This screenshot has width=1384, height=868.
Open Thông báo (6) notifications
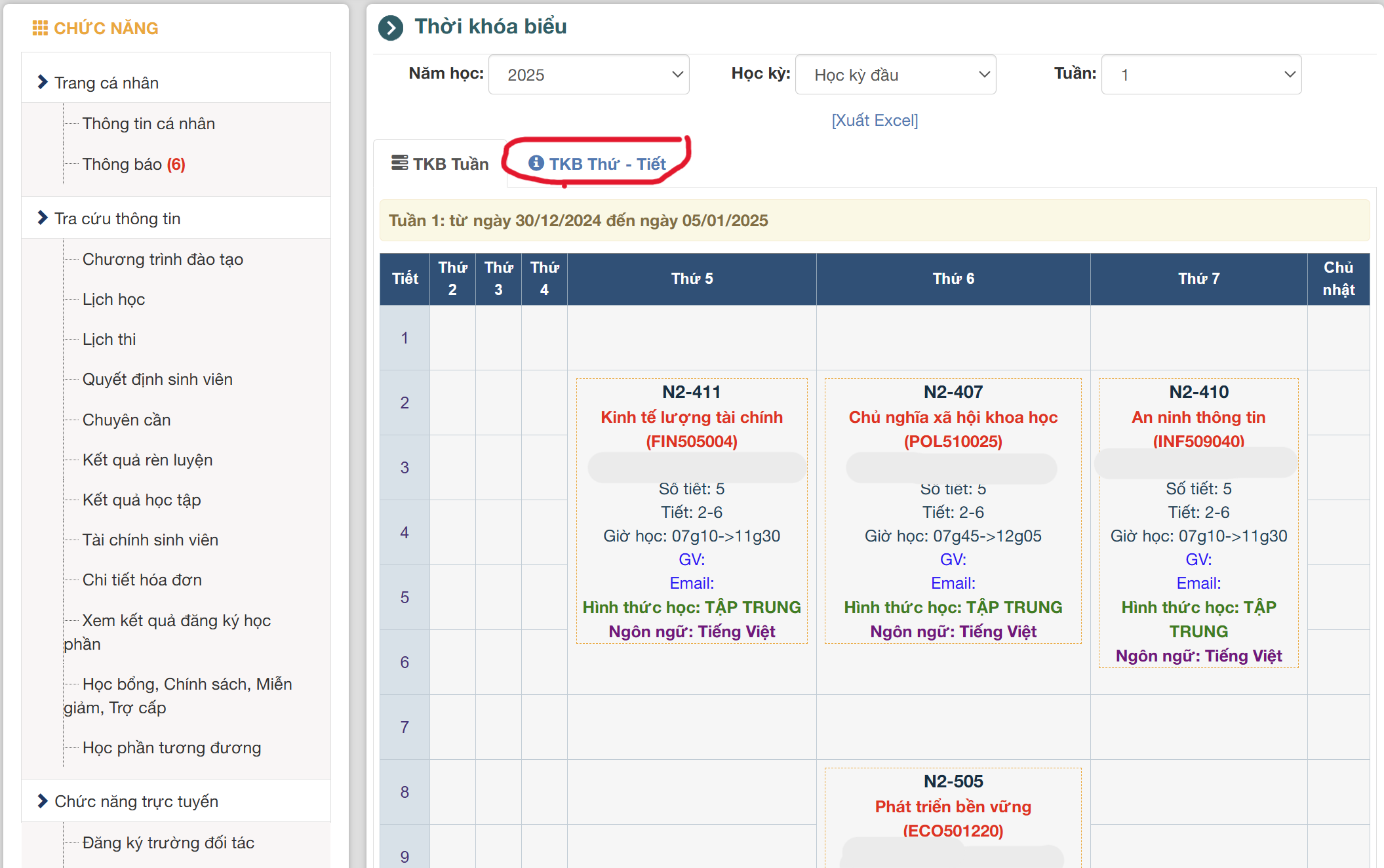pos(134,164)
